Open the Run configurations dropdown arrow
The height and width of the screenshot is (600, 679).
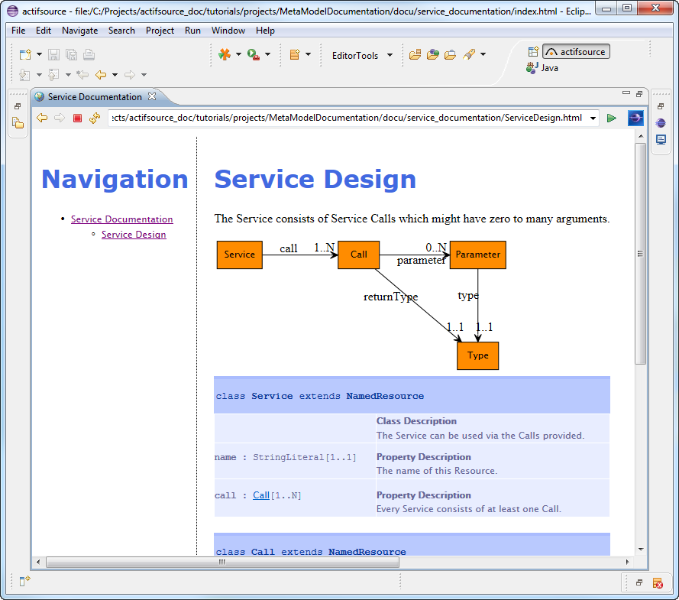[268, 55]
